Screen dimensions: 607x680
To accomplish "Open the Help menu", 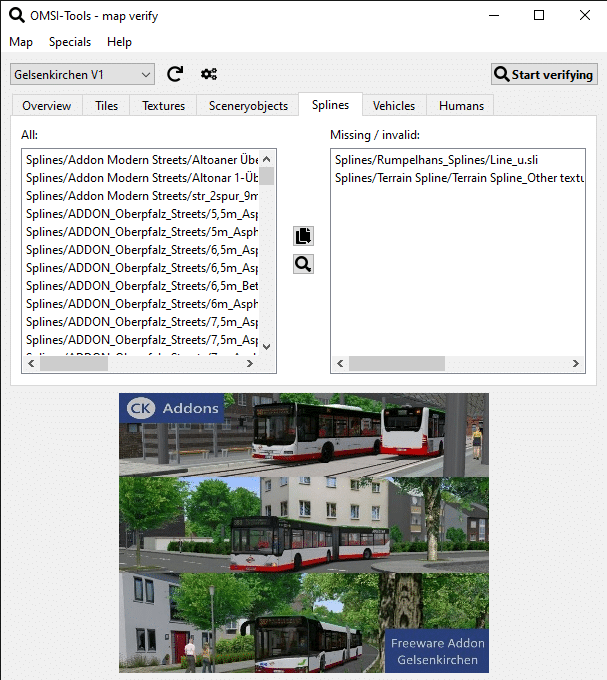I will tap(119, 42).
